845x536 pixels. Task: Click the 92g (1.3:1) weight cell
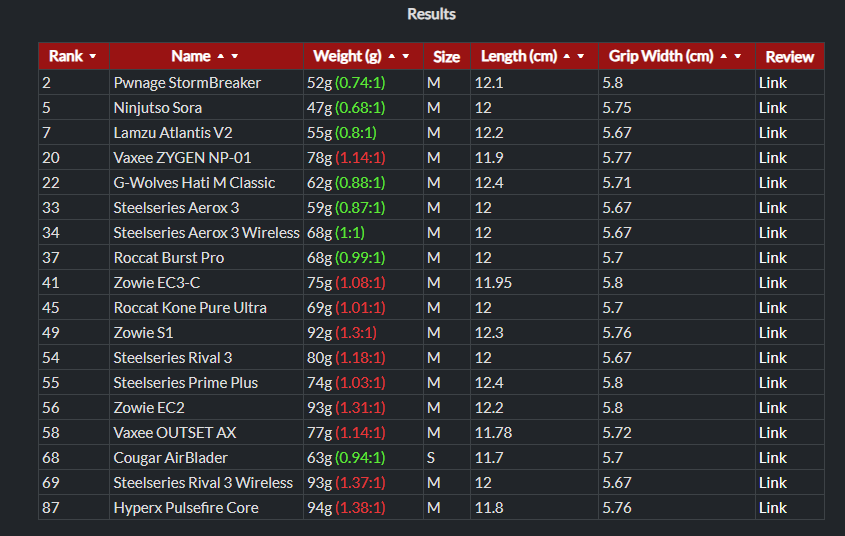click(364, 333)
